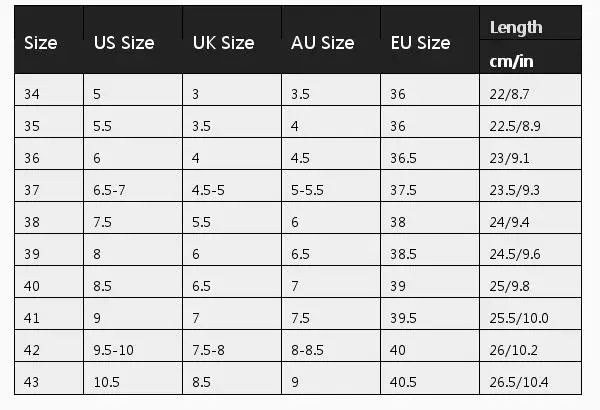Click the Length header cell
The image size is (600, 410).
click(x=530, y=23)
